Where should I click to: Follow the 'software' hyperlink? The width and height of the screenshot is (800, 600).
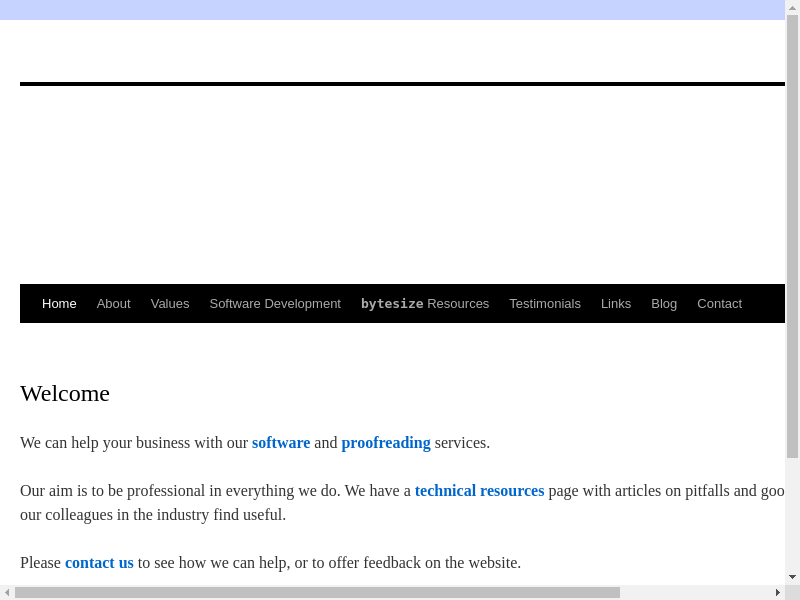coord(281,442)
